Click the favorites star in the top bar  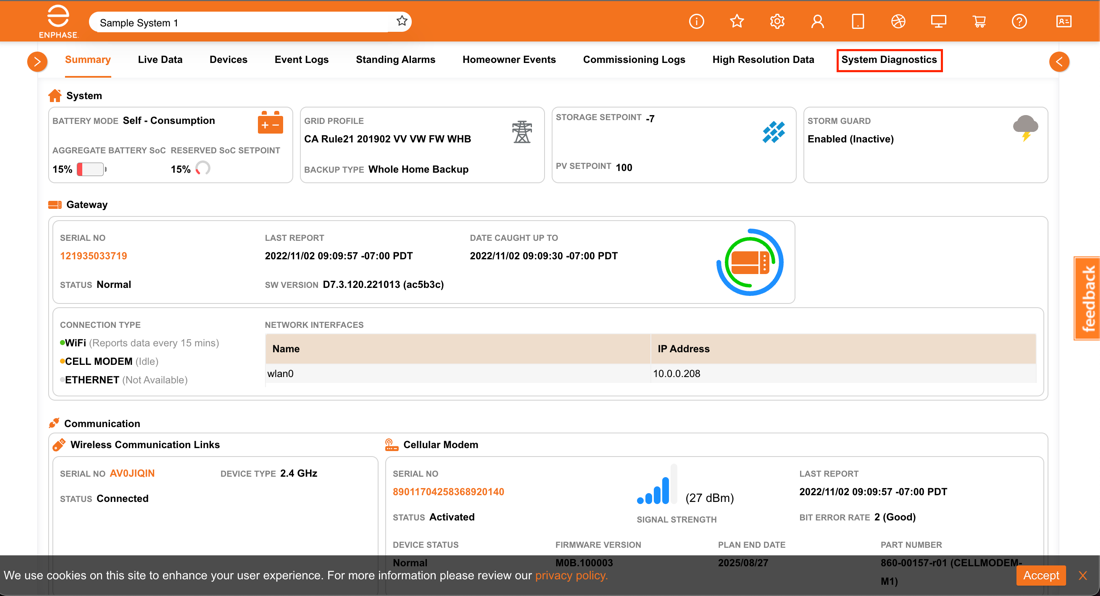click(737, 20)
